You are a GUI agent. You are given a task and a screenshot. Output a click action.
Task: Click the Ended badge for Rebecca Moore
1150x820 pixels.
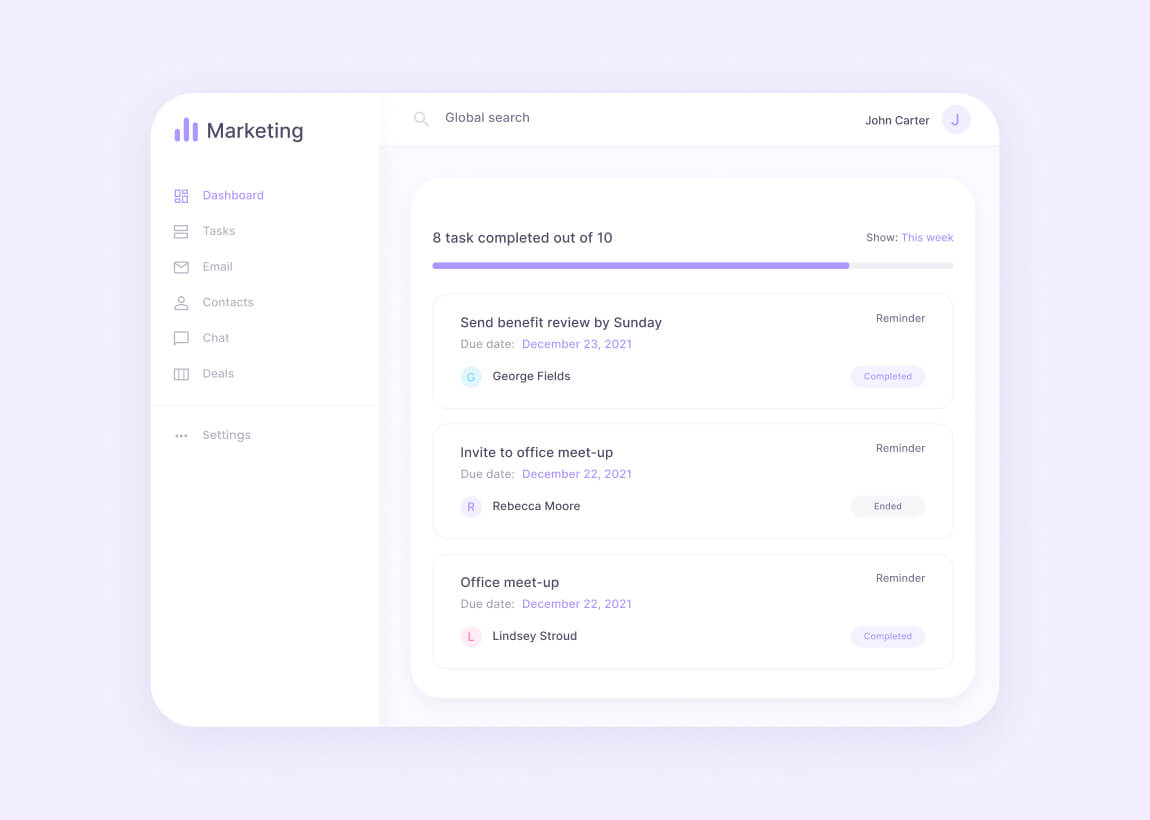coord(887,506)
